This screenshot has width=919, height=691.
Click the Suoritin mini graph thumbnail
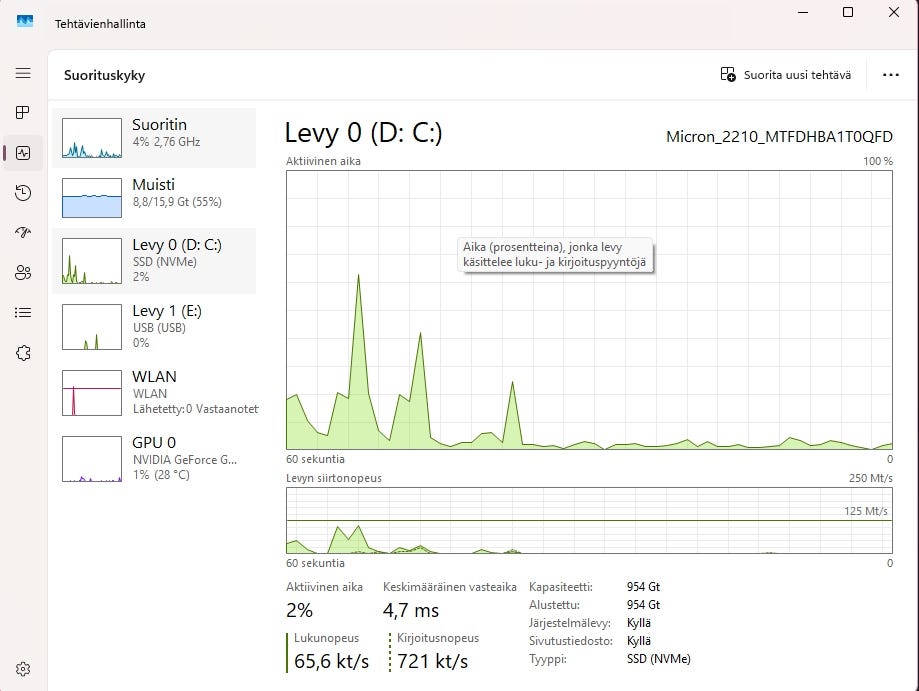pyautogui.click(x=92, y=138)
